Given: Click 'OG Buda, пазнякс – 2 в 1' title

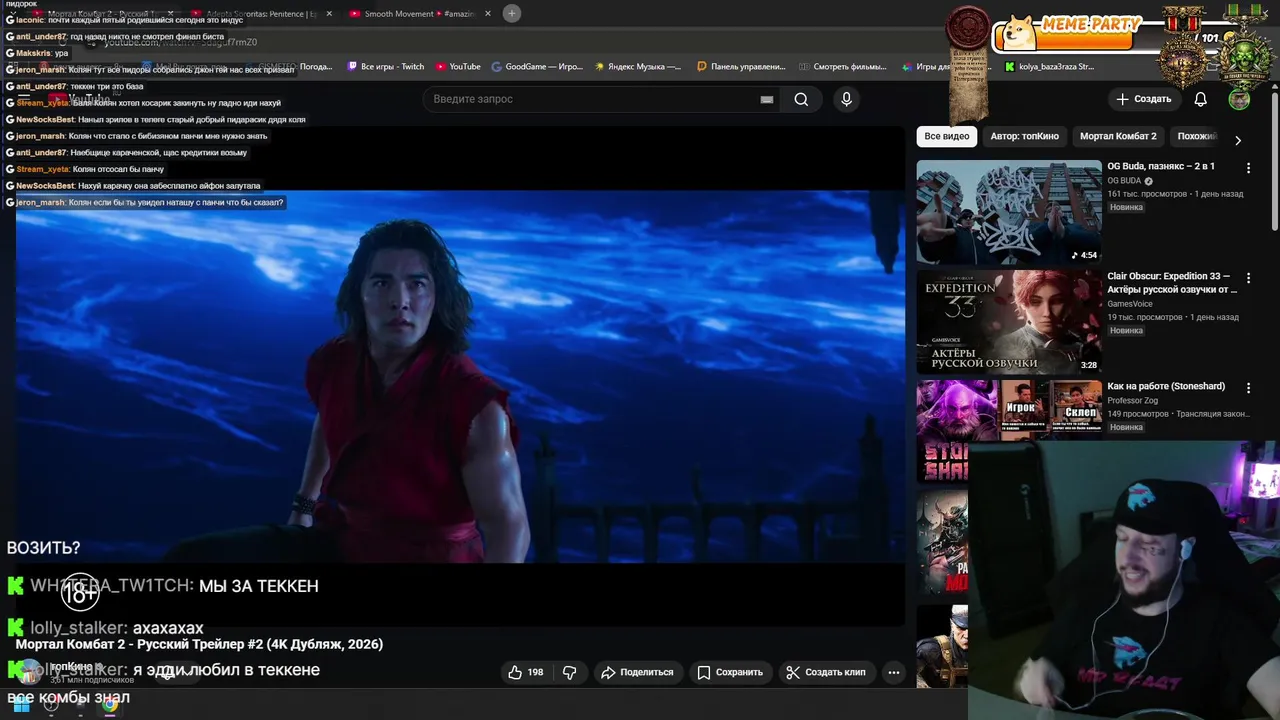Looking at the screenshot, I should pos(1161,166).
